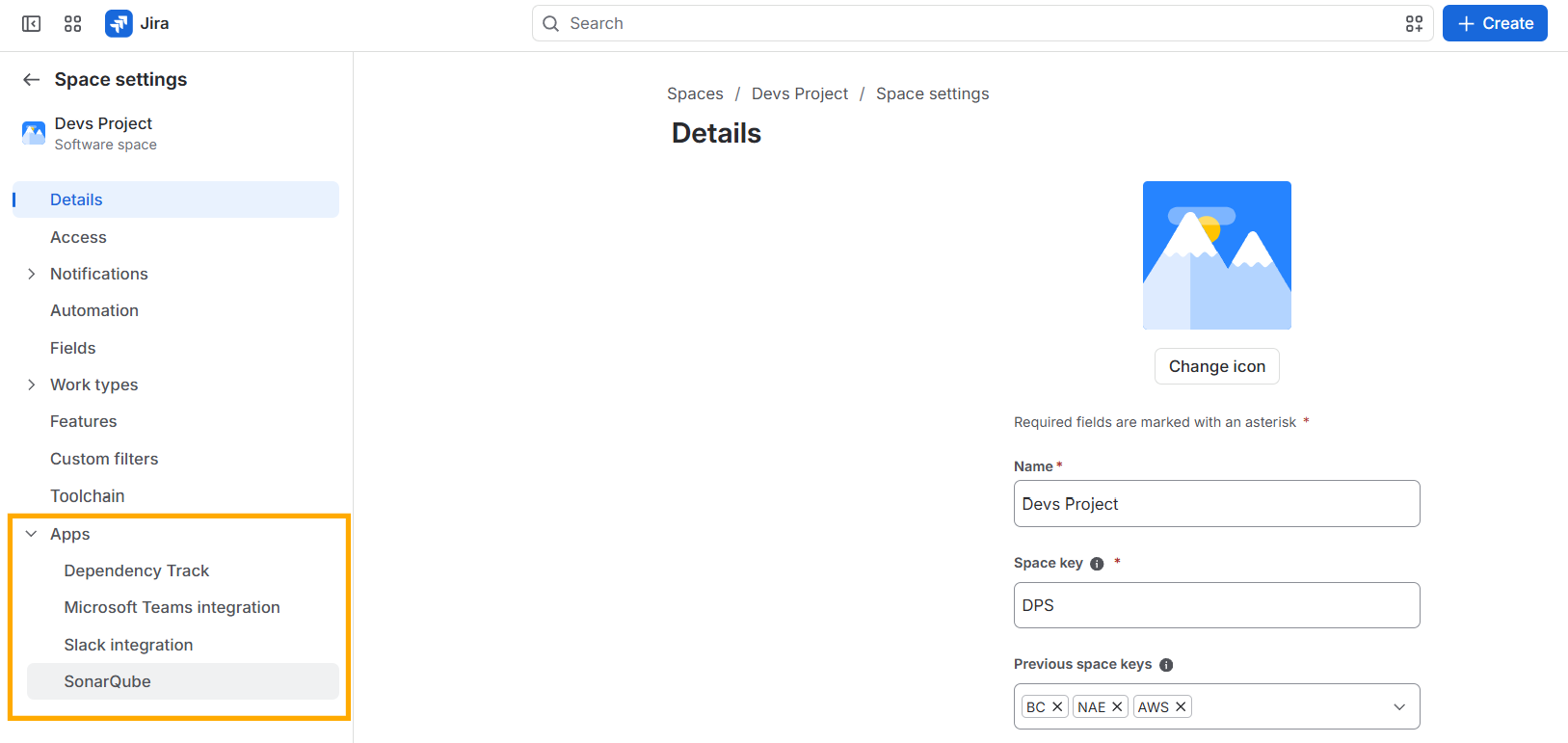
Task: Remove the AWS previous space key
Action: (x=1181, y=706)
